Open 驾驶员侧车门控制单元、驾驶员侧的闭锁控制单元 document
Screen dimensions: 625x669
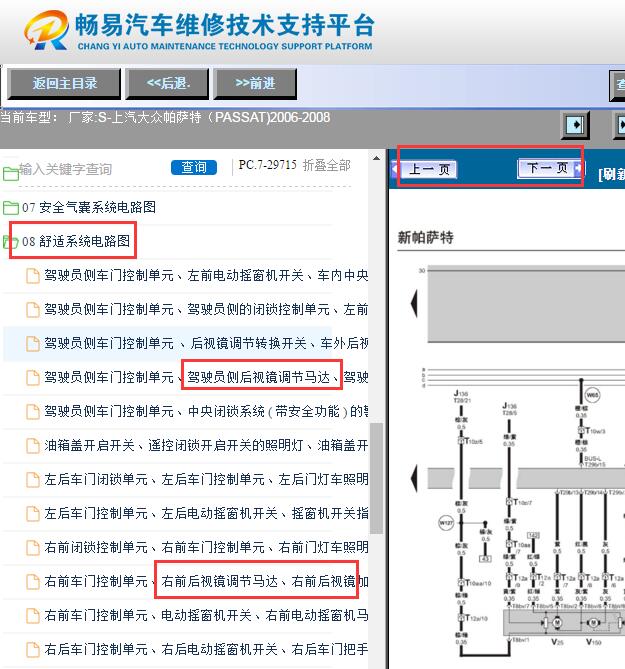click(x=206, y=309)
